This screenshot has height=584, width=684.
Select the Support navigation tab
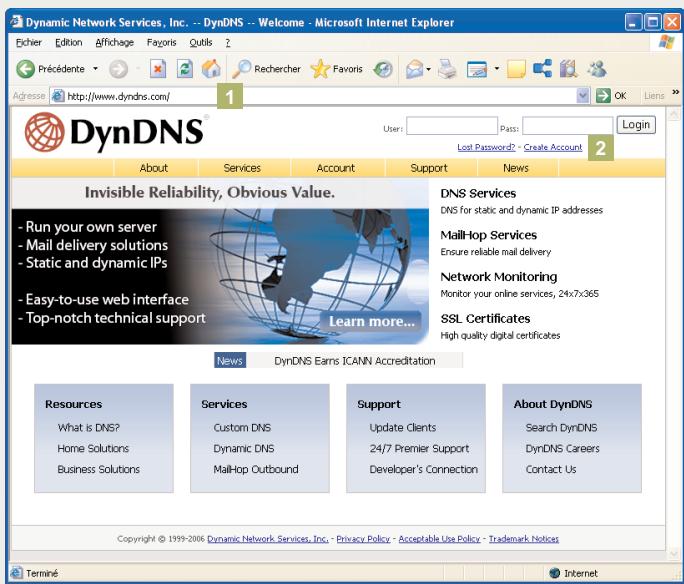tap(429, 168)
